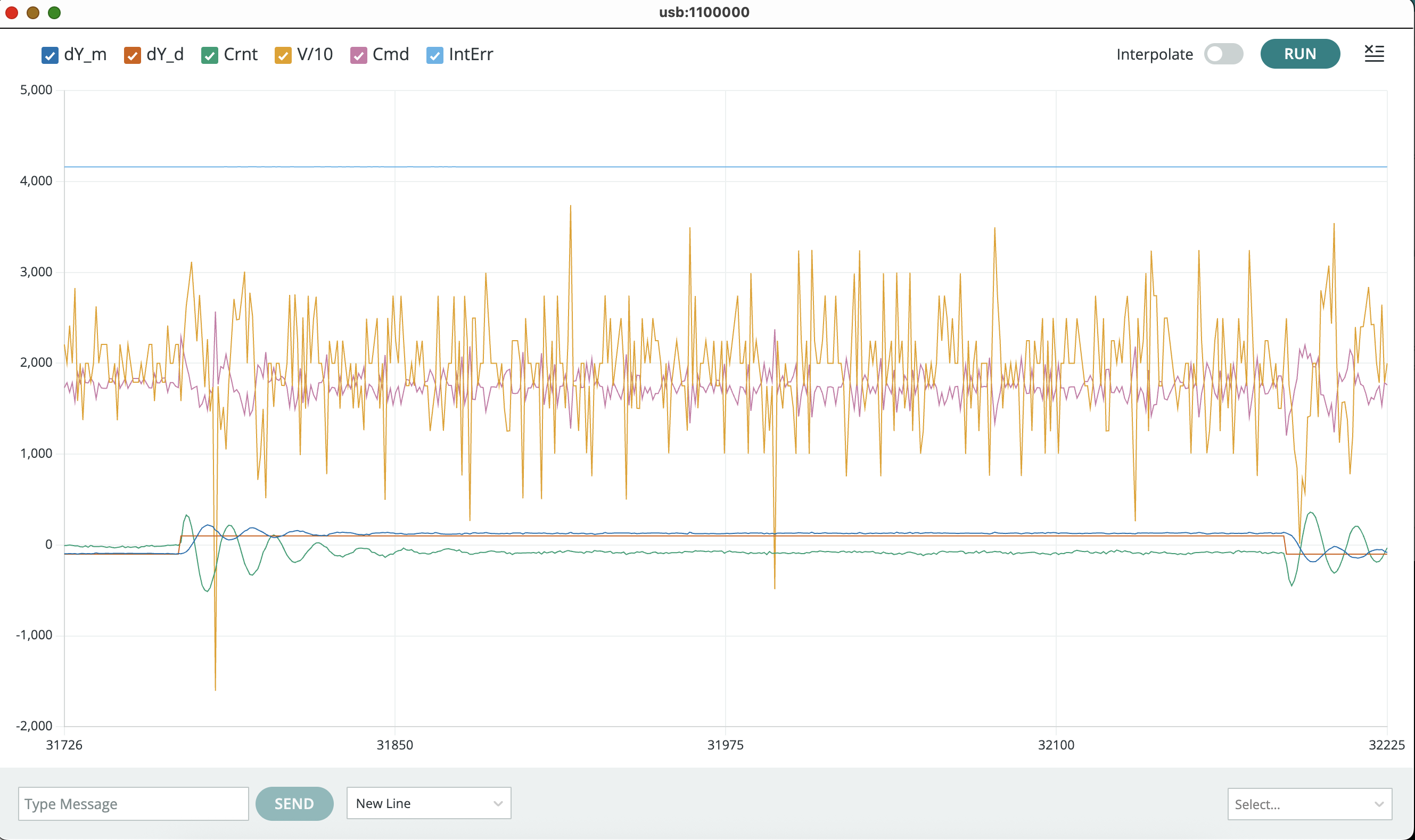
Task: Uncheck the dY_d series checkbox
Action: pyautogui.click(x=132, y=55)
